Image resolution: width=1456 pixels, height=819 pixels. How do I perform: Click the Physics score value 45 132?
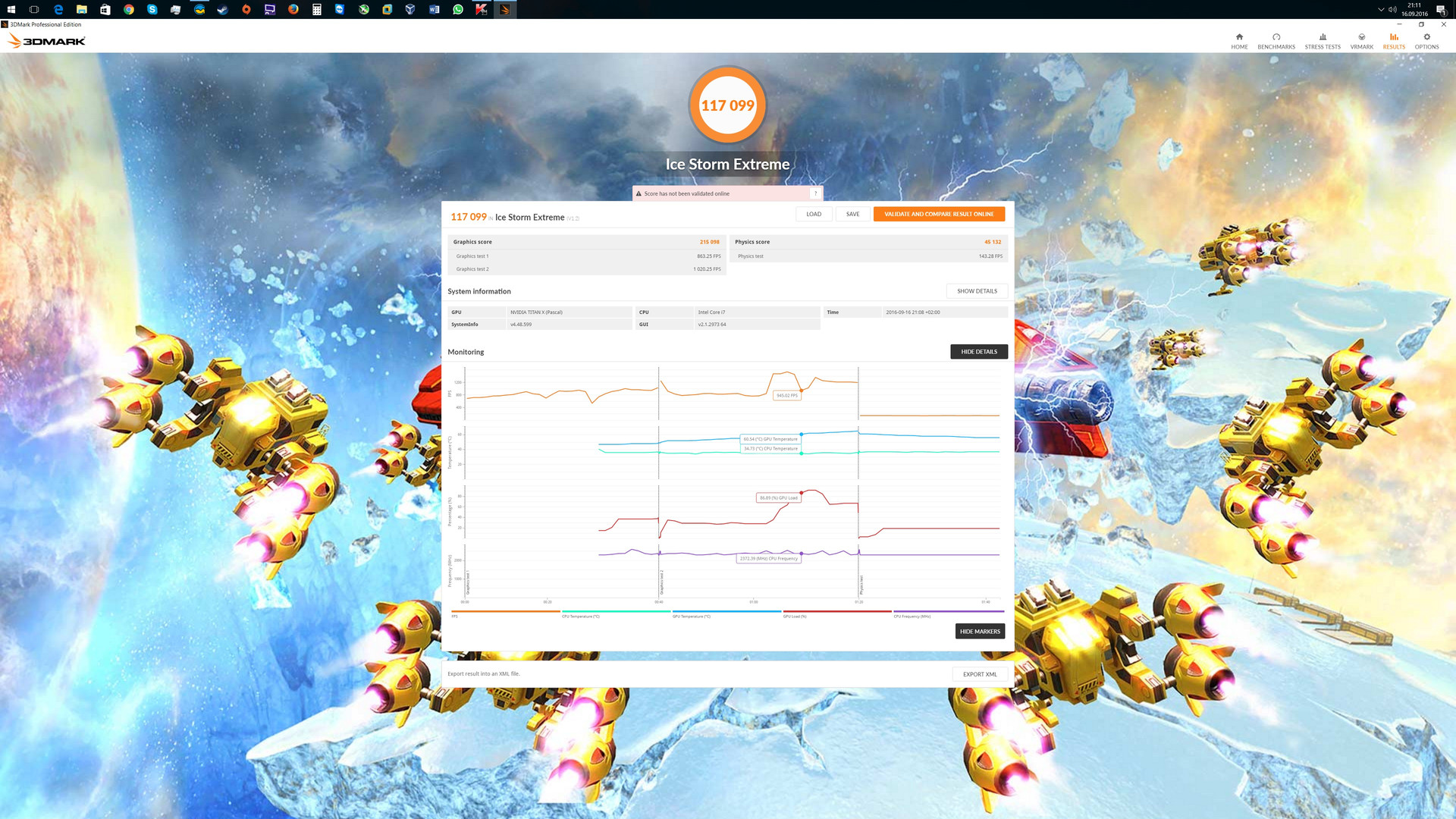tap(993, 242)
